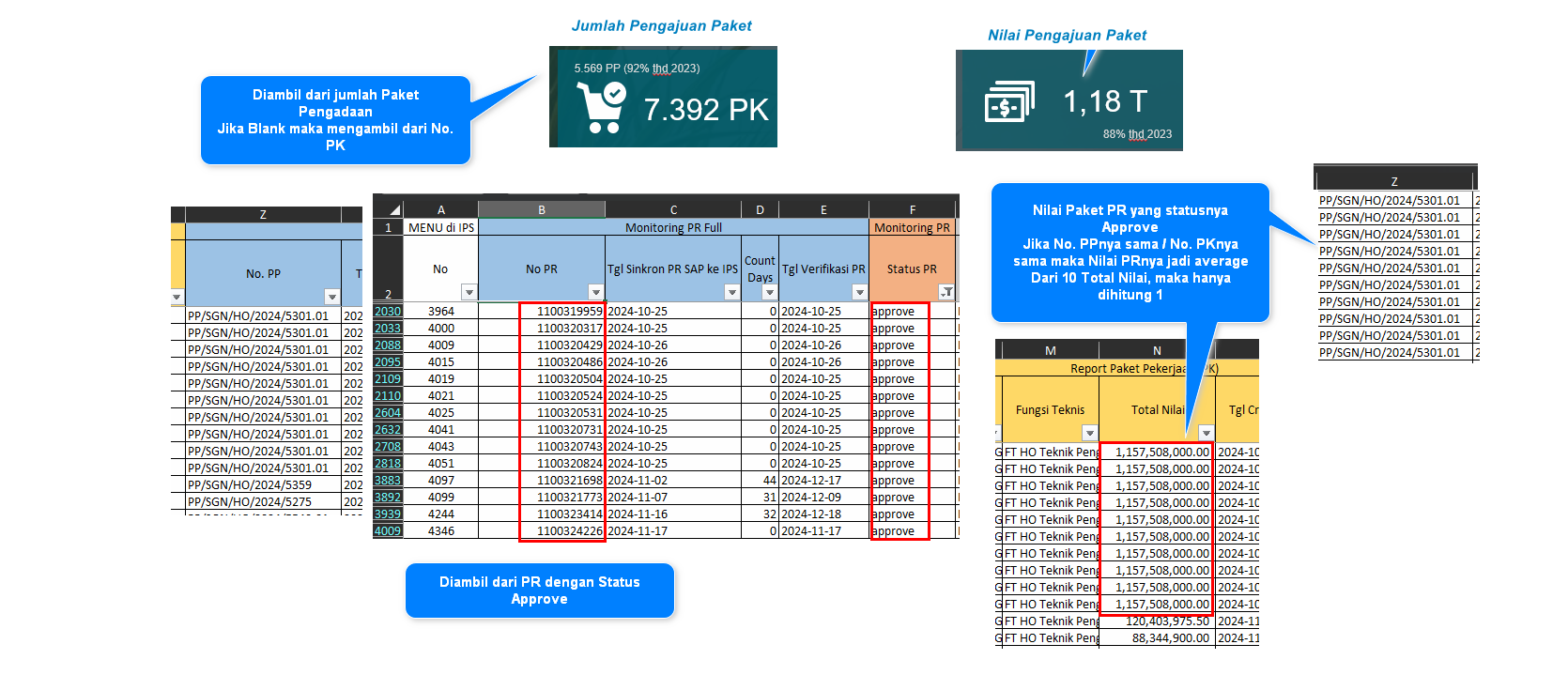
Task: Open the Tgl Sinkron SAP ke IPS filter
Action: 732,292
